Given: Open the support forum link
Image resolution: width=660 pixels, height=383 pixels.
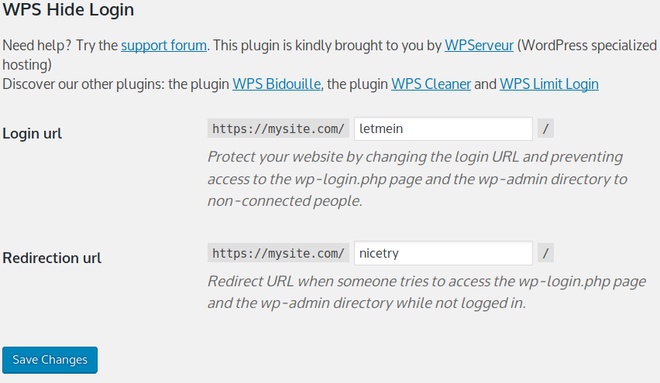Looking at the screenshot, I should pos(164,45).
